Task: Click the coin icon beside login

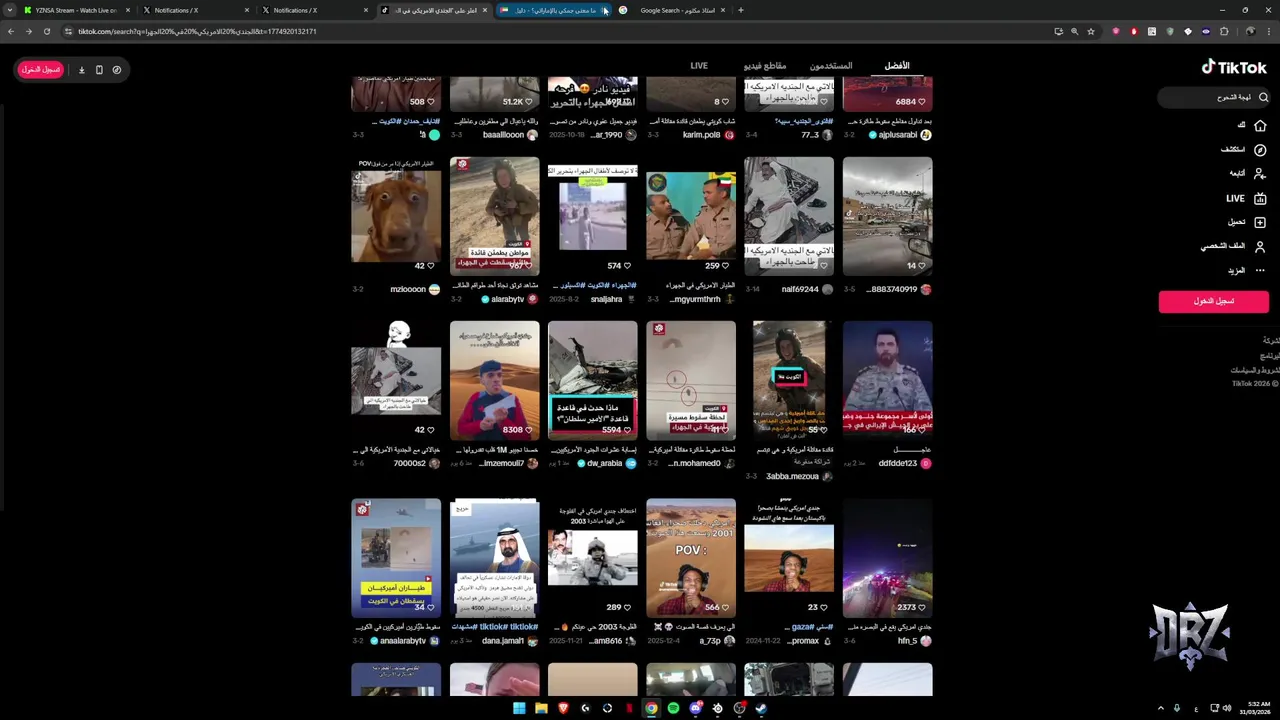Action: 117,70
